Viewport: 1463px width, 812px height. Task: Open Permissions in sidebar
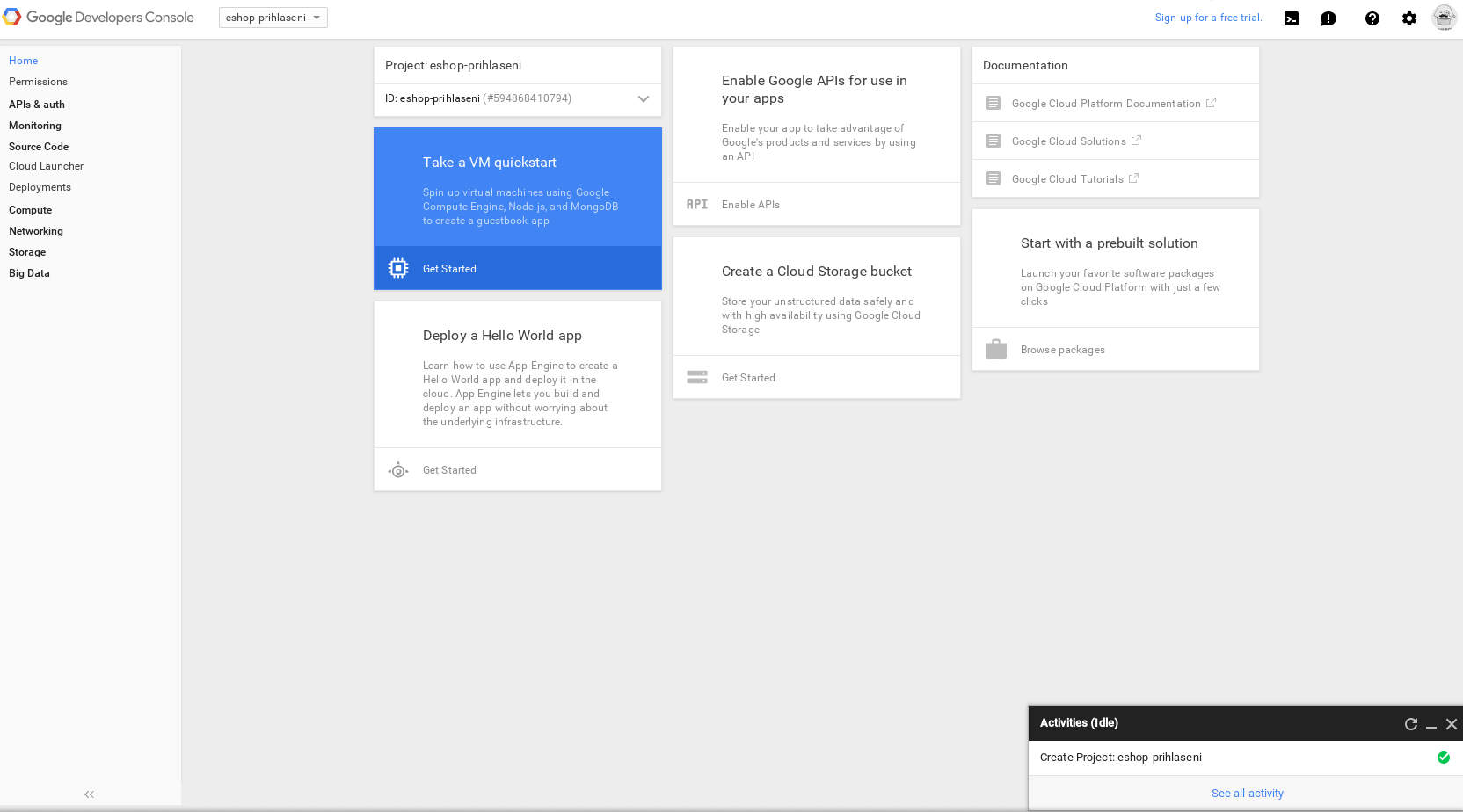38,82
